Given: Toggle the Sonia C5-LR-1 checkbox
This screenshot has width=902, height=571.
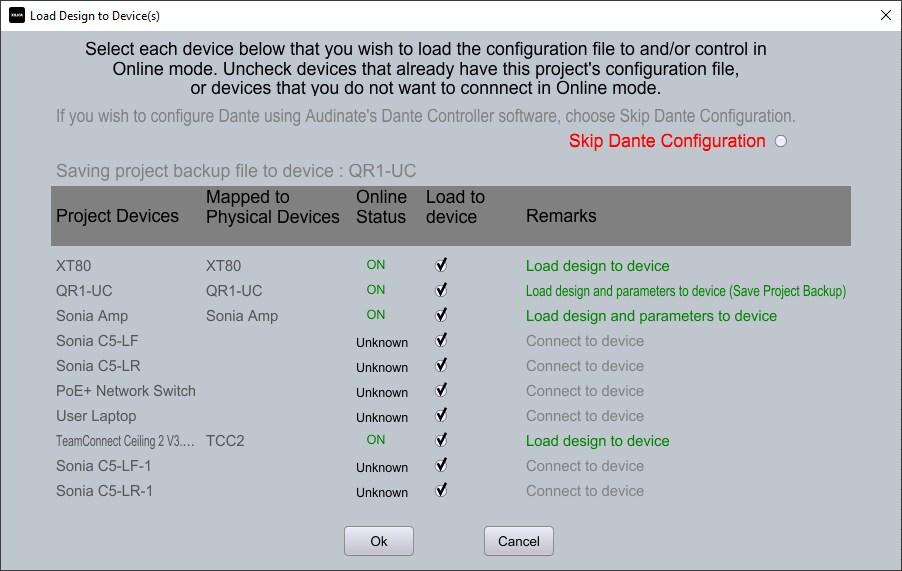Looking at the screenshot, I should click(441, 490).
